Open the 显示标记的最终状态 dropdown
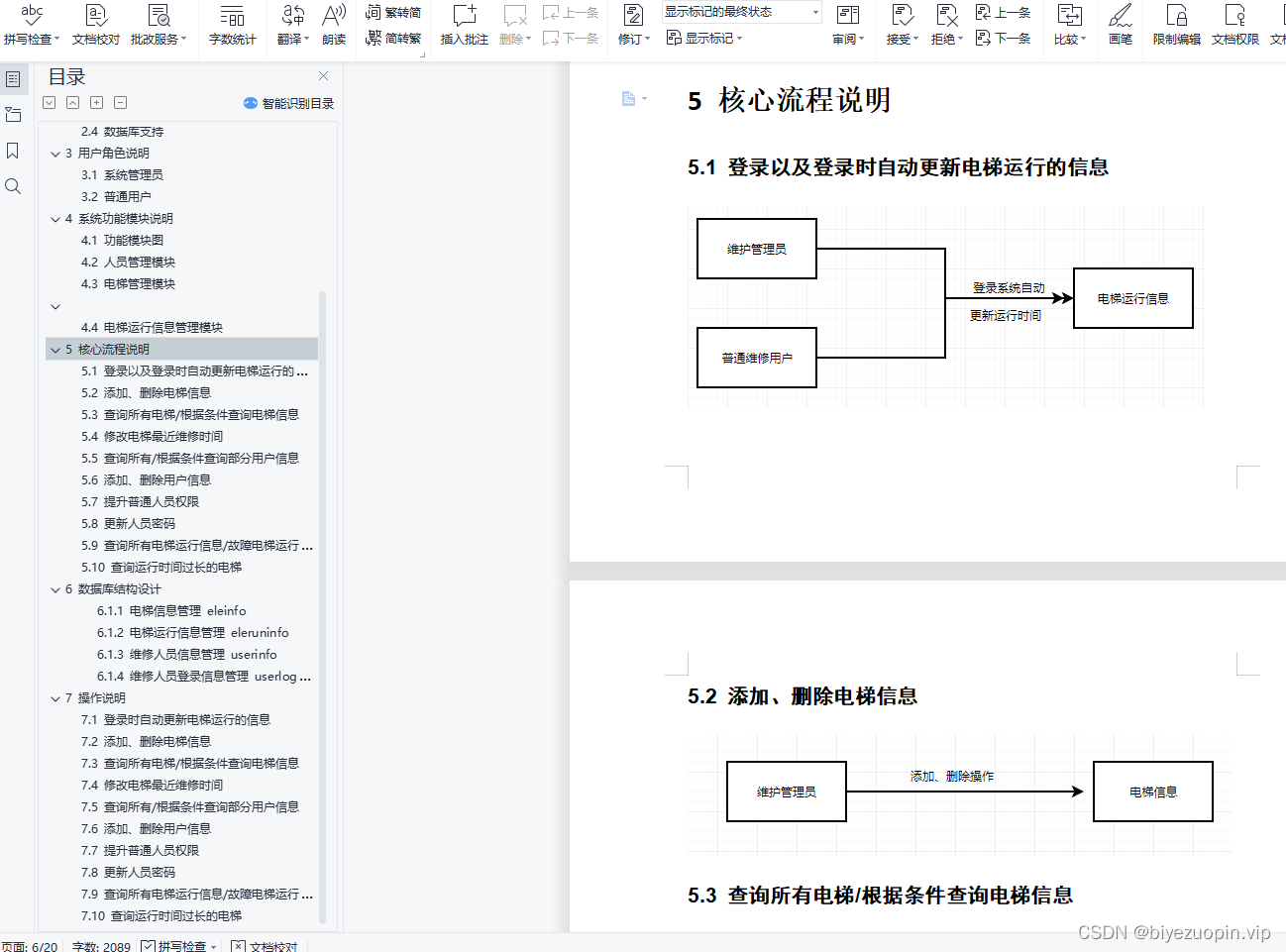Image resolution: width=1286 pixels, height=952 pixels. click(x=739, y=11)
